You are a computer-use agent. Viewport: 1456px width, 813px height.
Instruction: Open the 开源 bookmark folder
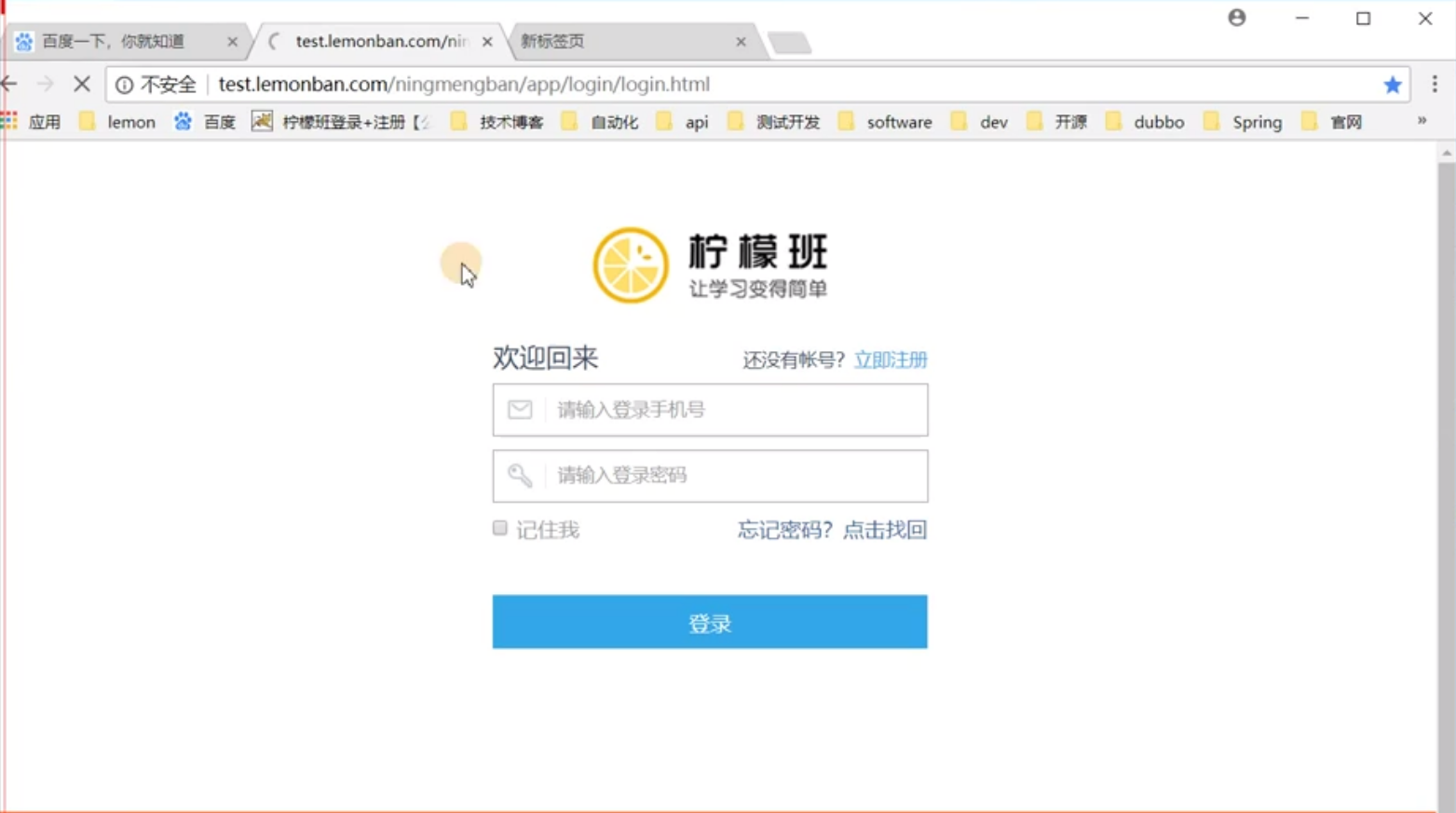[1056, 122]
